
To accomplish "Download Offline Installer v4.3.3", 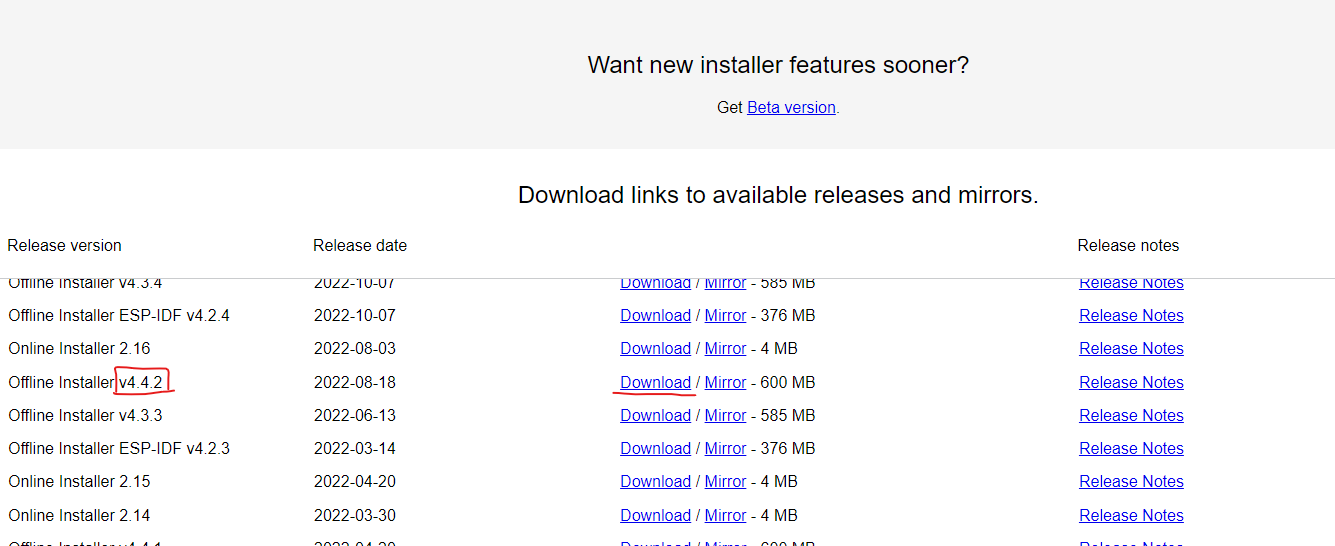I will 655,415.
